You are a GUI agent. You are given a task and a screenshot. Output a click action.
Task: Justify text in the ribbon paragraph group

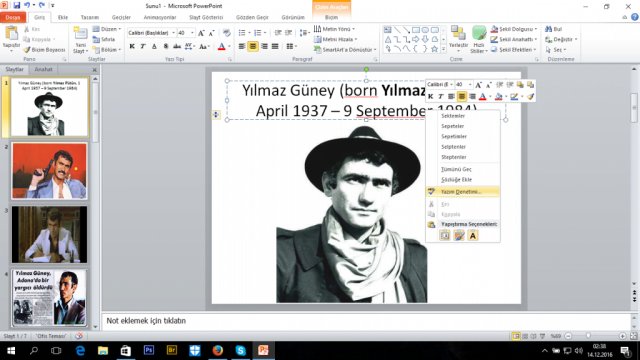[276, 47]
